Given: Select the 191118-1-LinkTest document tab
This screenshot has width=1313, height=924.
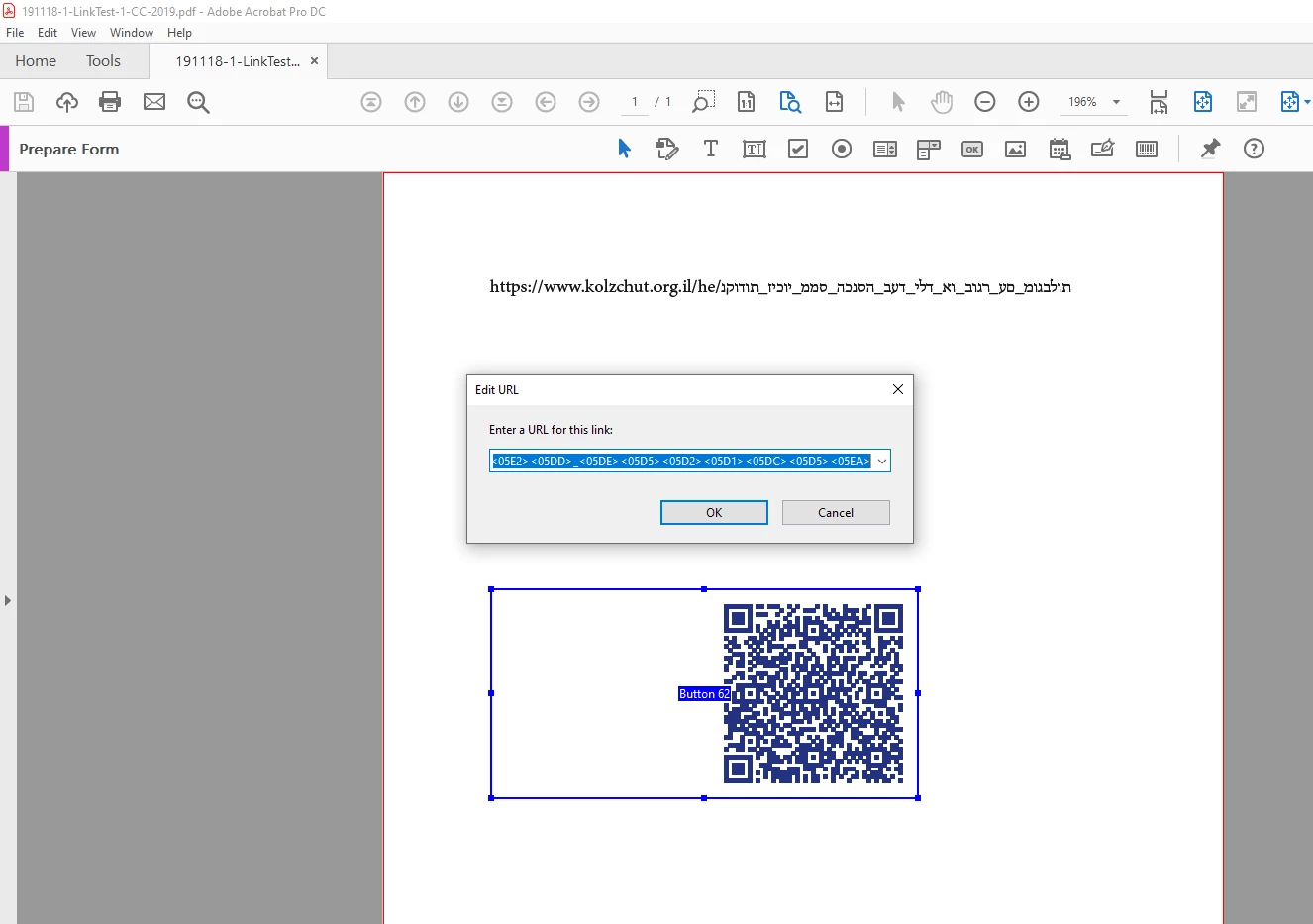Looking at the screenshot, I should click(x=238, y=61).
